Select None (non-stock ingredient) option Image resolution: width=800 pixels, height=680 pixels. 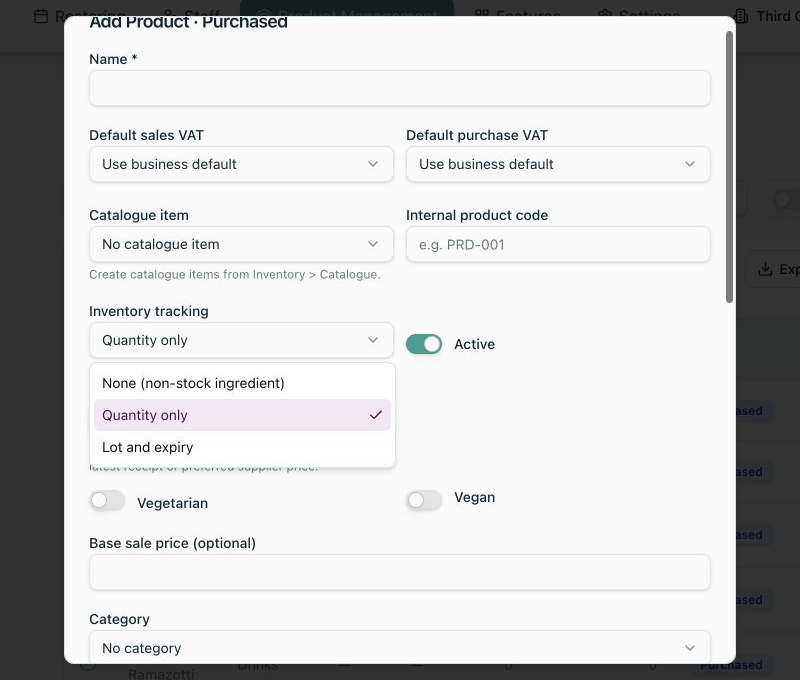coord(242,383)
